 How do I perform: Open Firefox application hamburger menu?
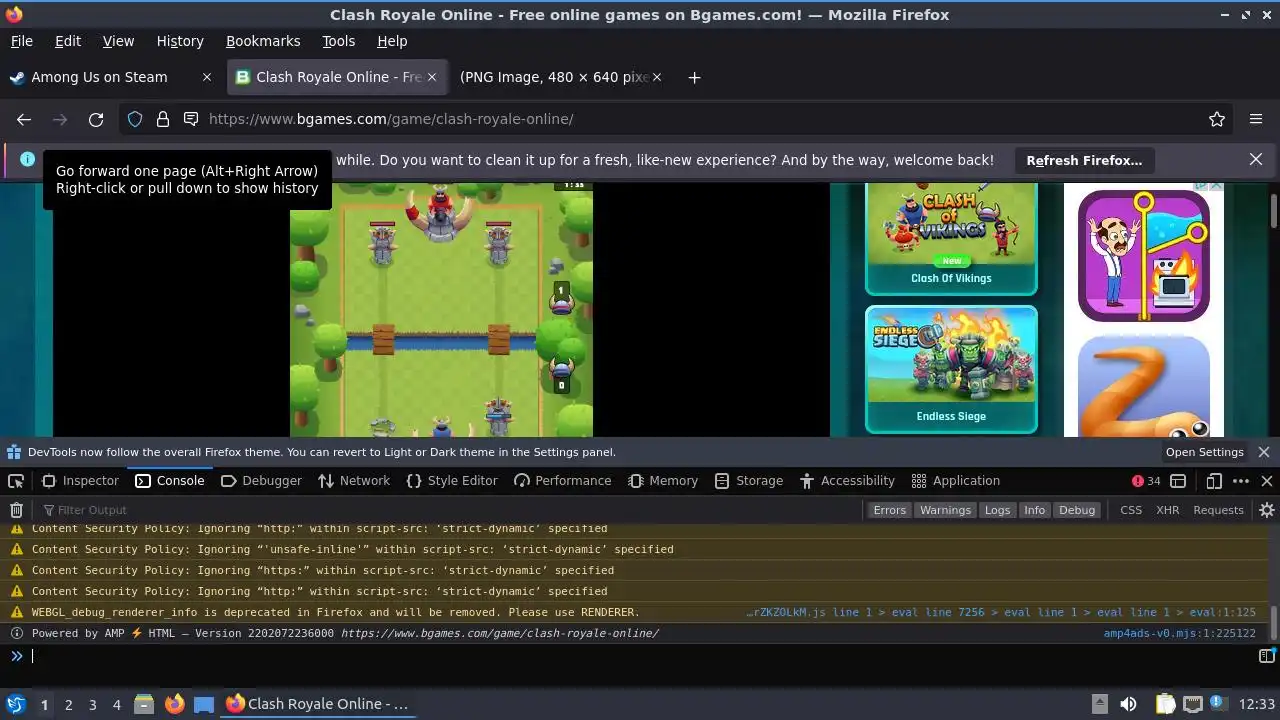(1256, 119)
